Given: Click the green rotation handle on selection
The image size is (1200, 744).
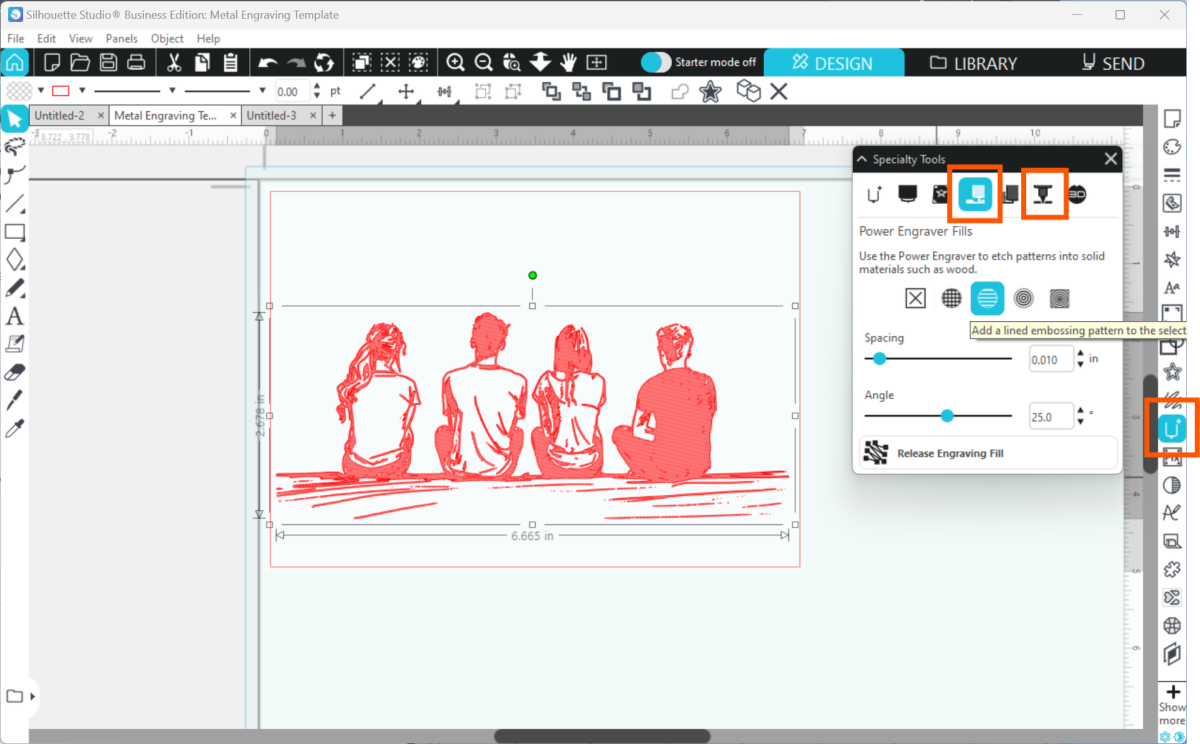Looking at the screenshot, I should click(x=532, y=275).
